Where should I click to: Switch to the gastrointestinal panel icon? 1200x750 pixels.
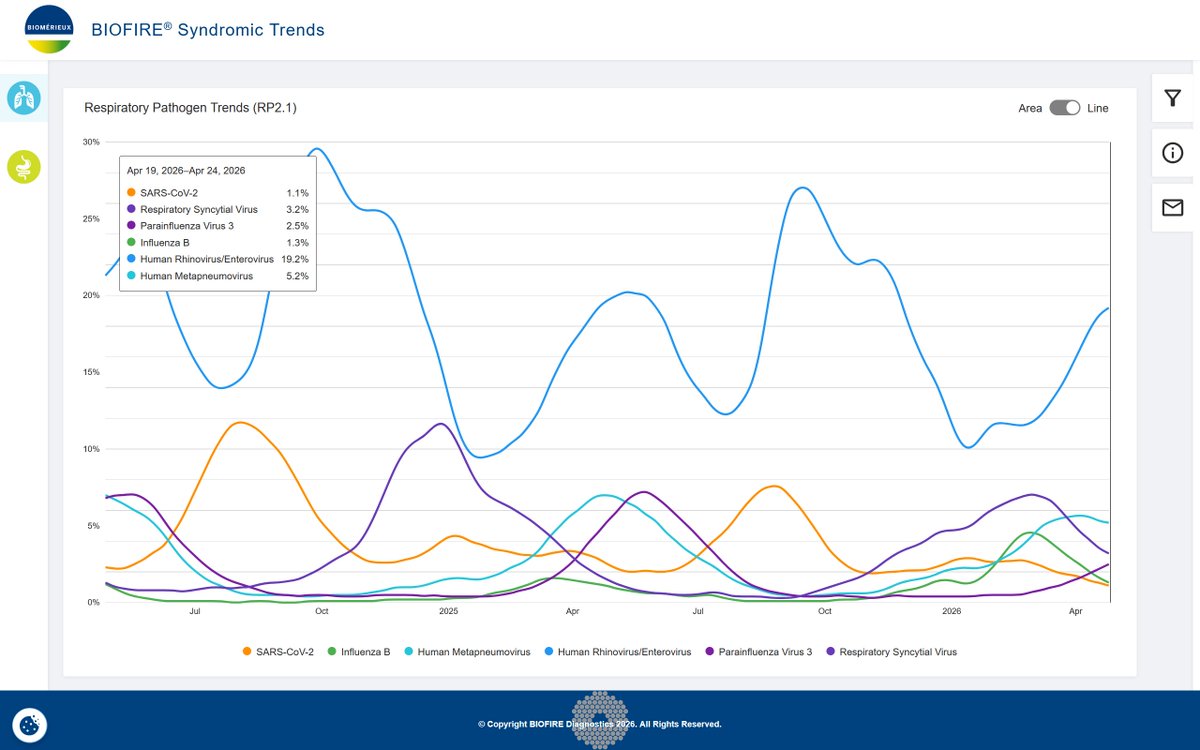(23, 167)
